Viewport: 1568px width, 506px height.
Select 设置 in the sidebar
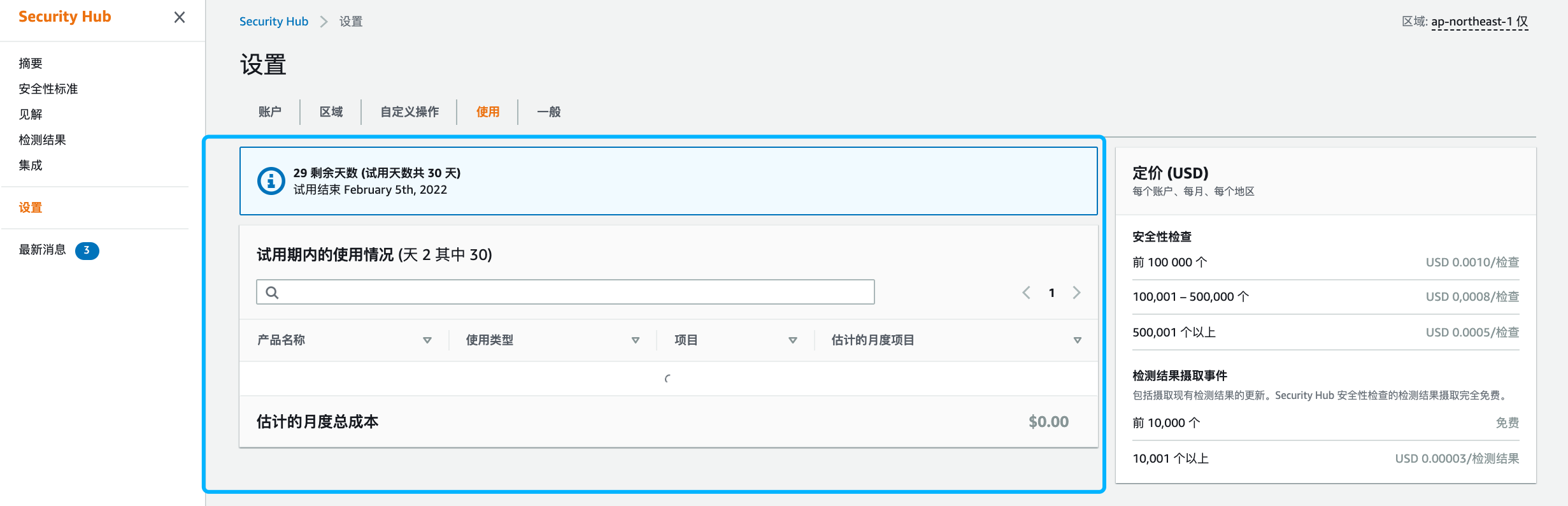pos(31,207)
